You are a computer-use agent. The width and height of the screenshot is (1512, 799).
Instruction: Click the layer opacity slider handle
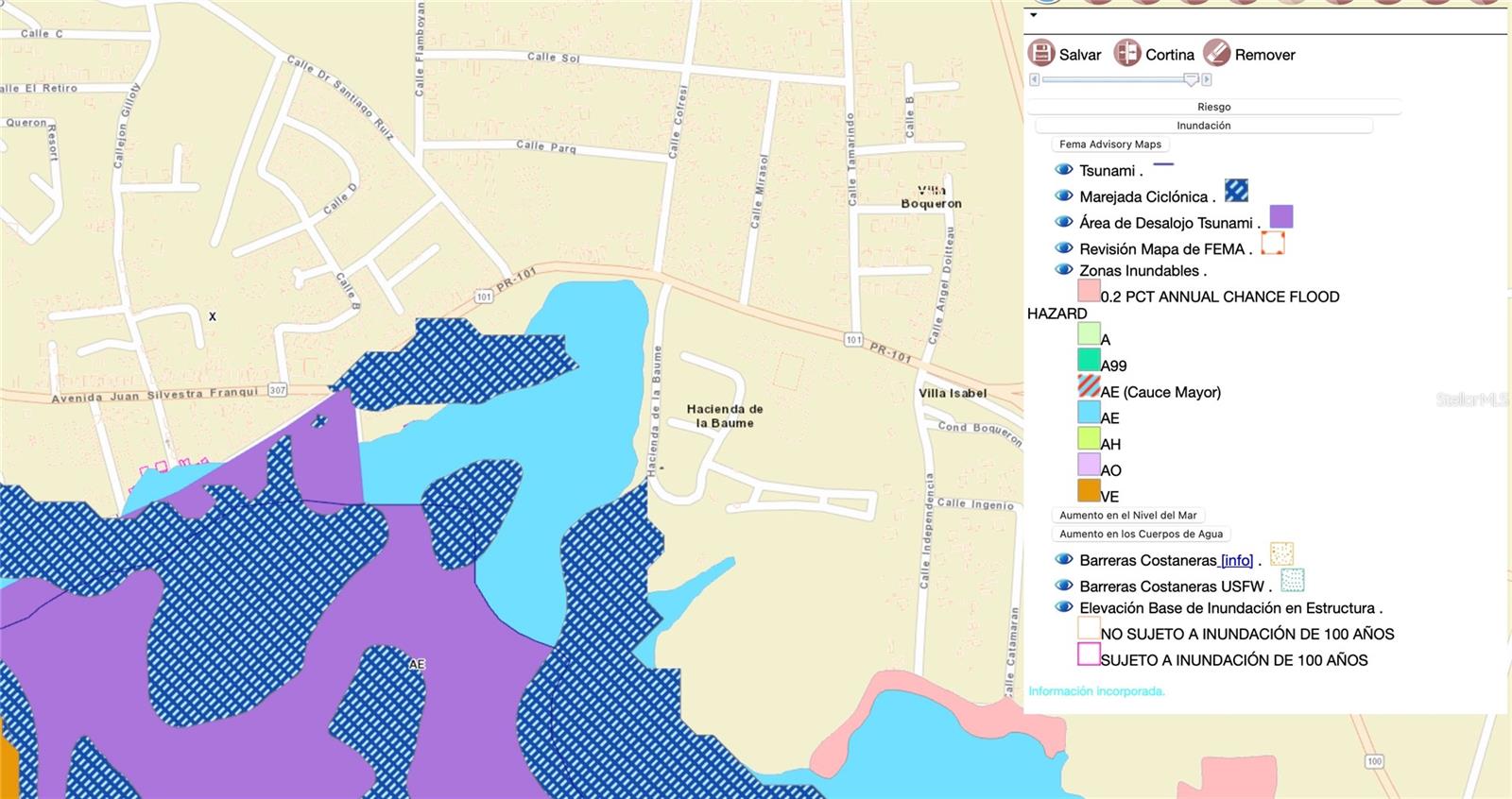click(1191, 80)
